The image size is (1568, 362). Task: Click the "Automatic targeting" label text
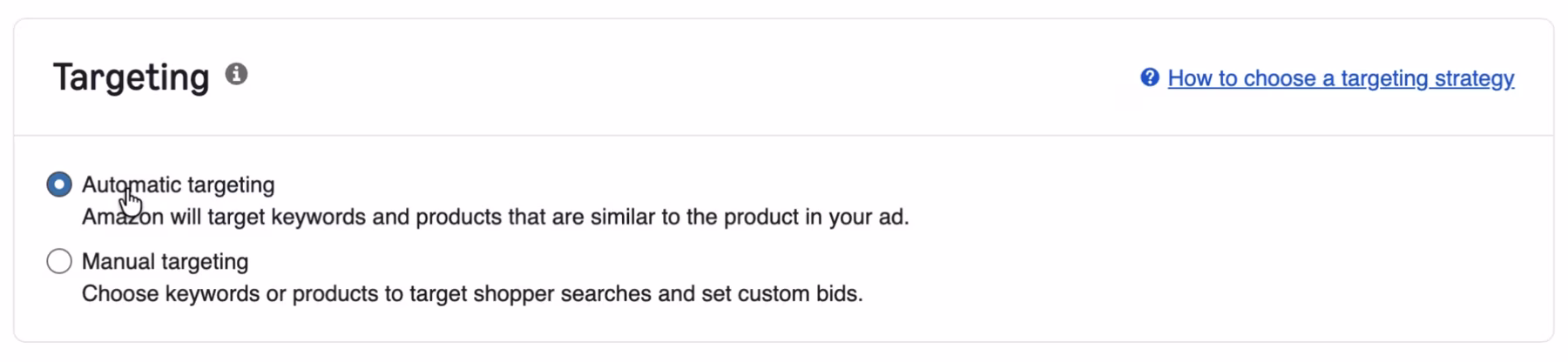click(x=178, y=184)
